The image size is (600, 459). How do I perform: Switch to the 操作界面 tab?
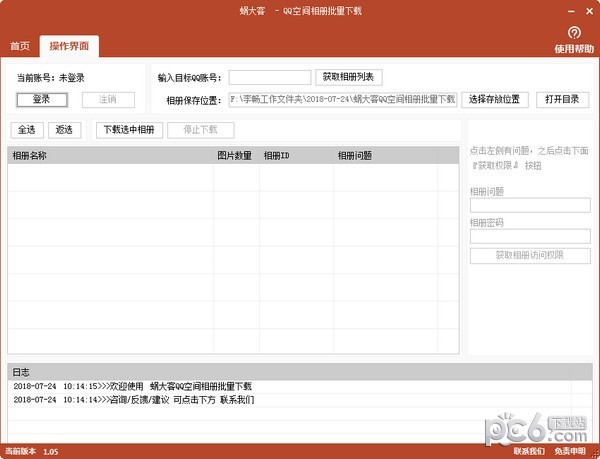(x=69, y=46)
